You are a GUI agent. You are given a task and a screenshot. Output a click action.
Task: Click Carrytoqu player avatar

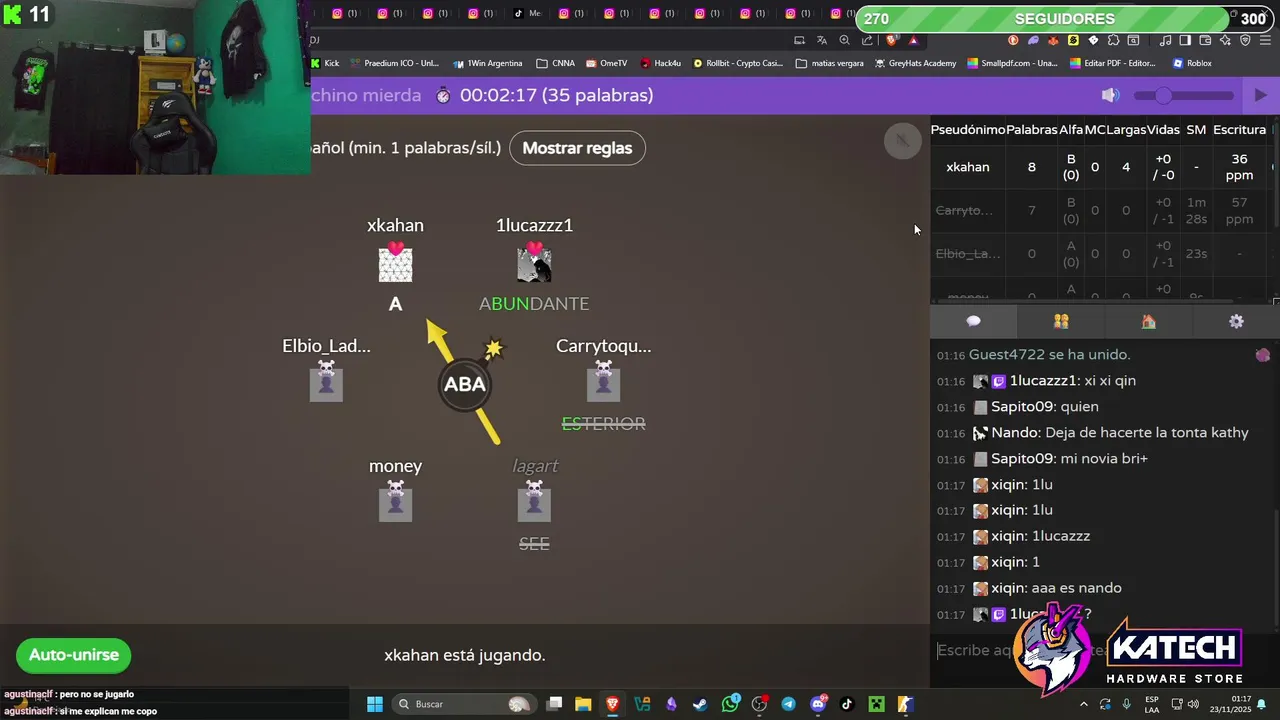tap(603, 384)
